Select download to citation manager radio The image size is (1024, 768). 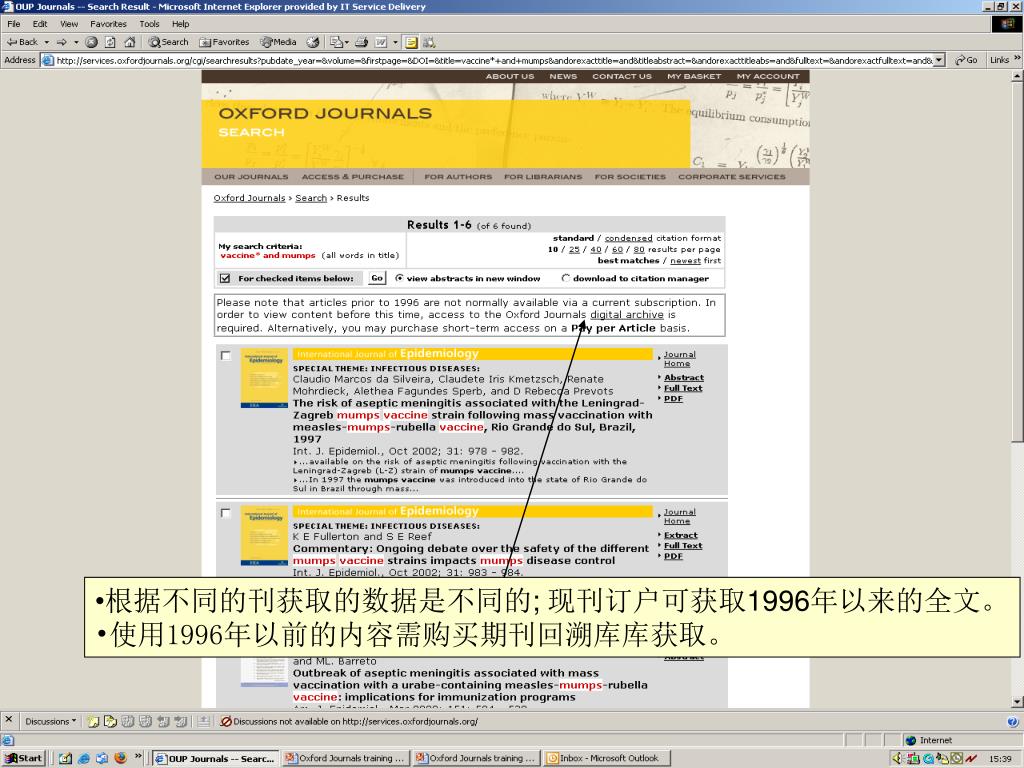[x=566, y=278]
